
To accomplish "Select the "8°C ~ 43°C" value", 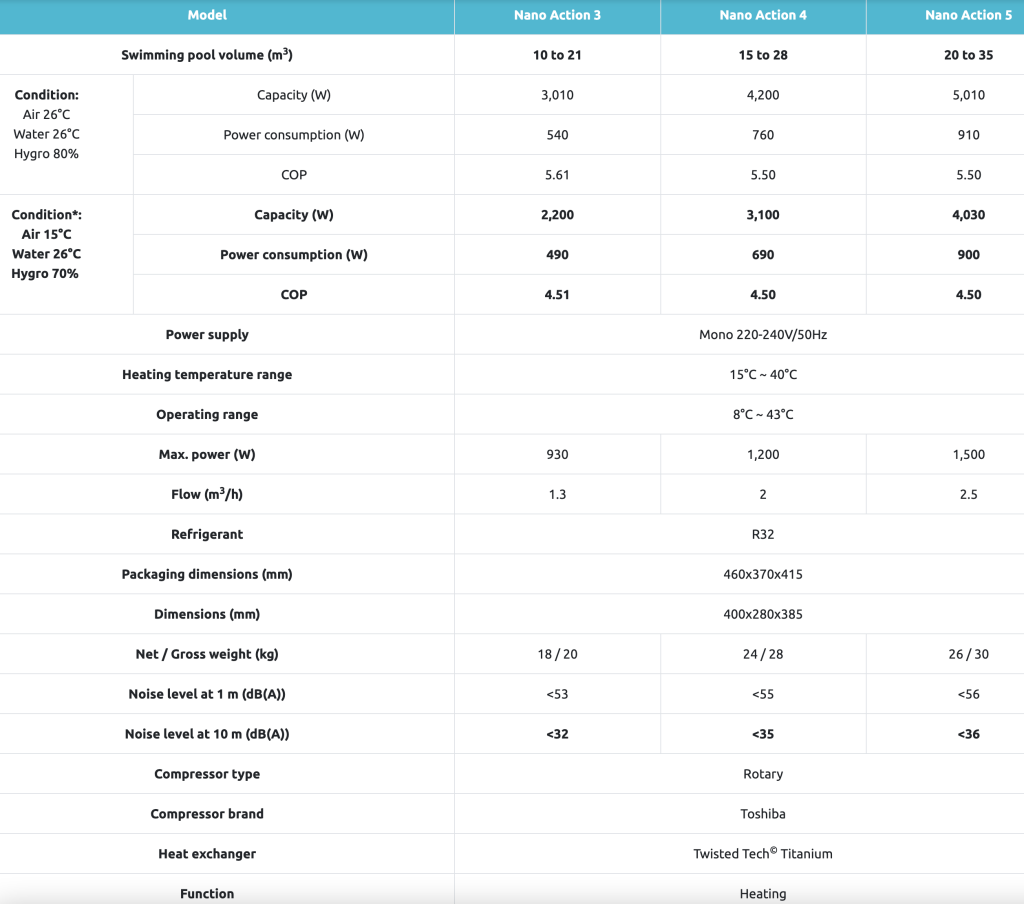I will click(x=763, y=414).
